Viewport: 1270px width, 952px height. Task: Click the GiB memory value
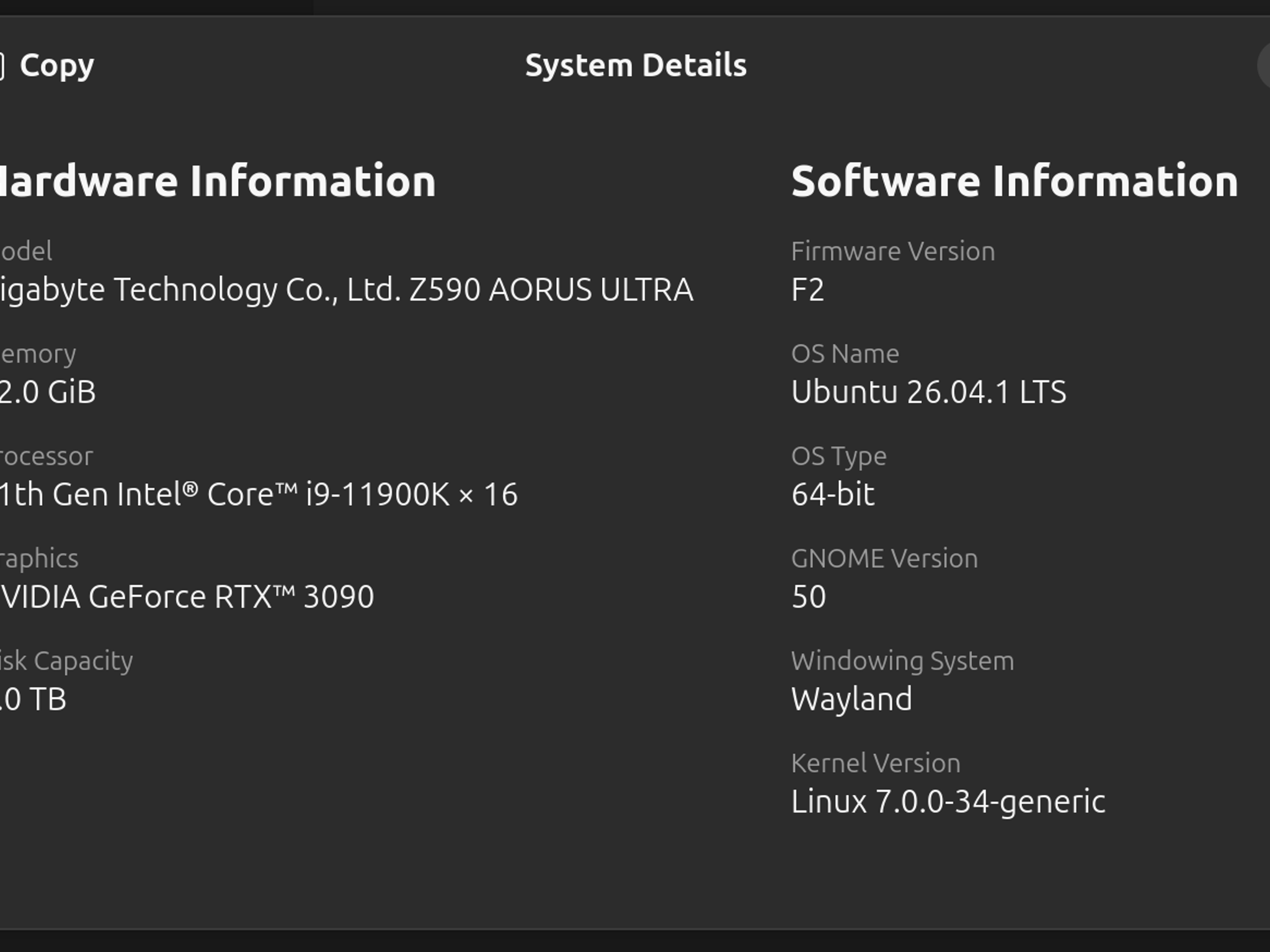click(x=48, y=392)
